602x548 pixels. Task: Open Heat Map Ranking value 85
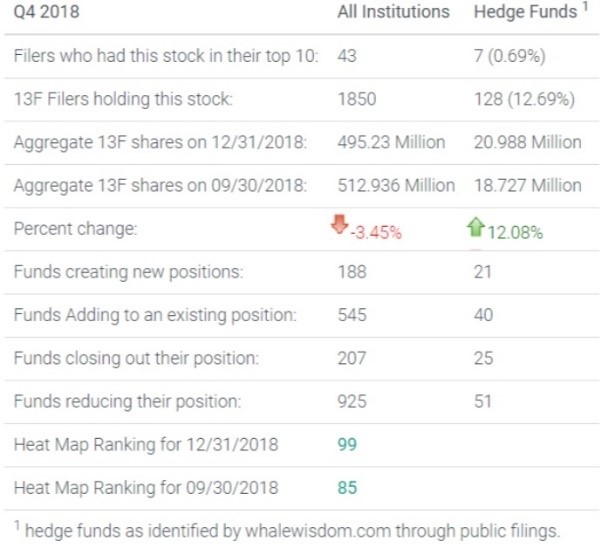tap(349, 488)
